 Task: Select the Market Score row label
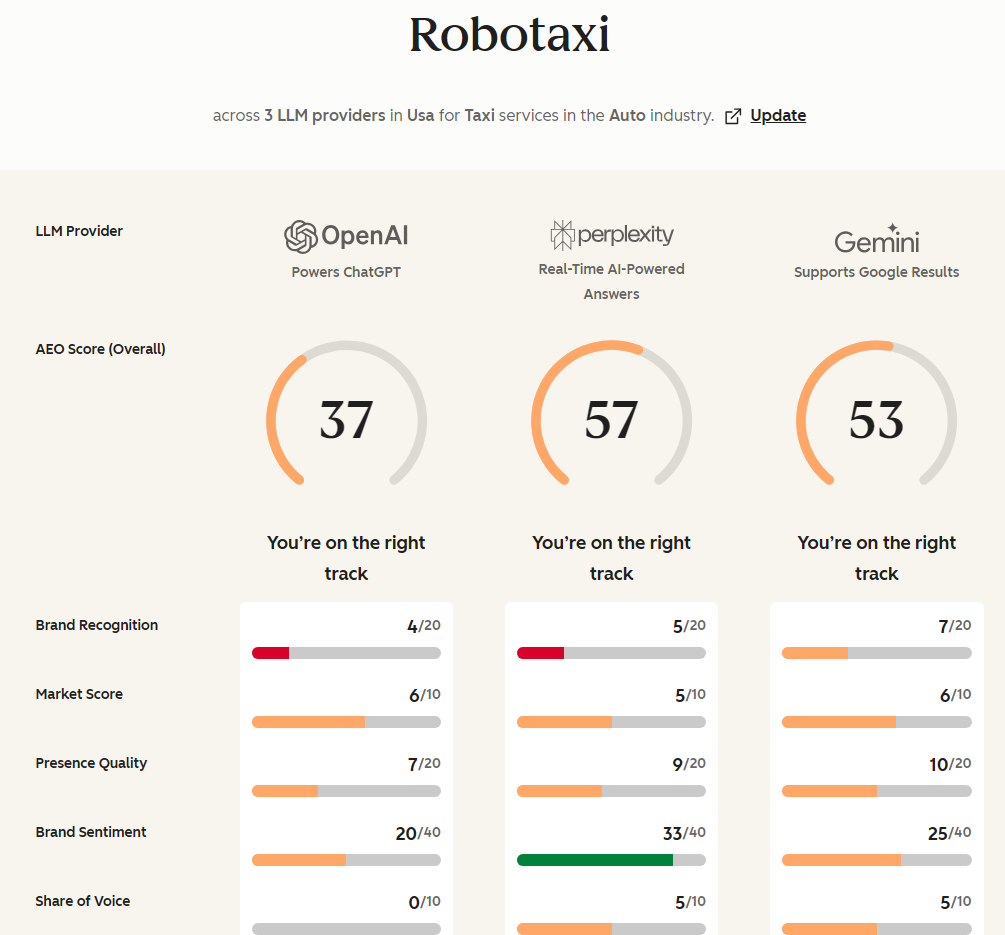click(79, 694)
